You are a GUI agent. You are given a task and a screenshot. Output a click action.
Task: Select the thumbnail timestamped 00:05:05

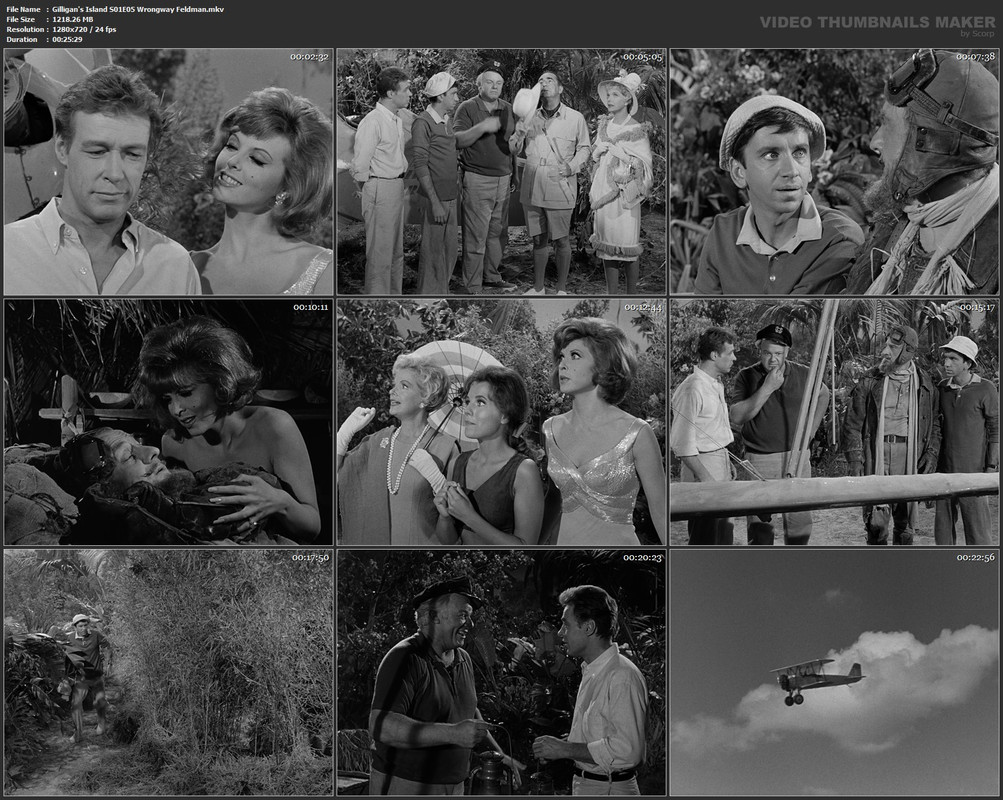click(502, 171)
